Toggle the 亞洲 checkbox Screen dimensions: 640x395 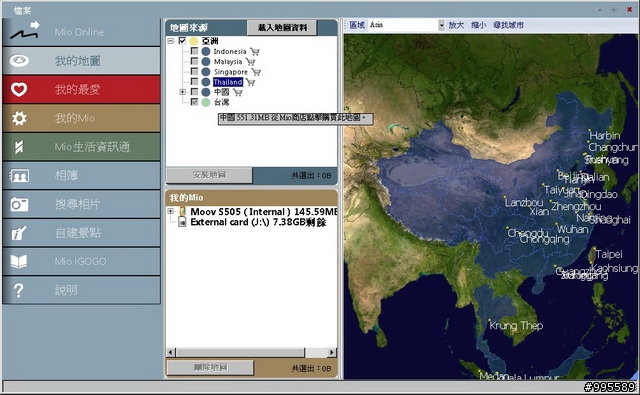click(x=182, y=40)
